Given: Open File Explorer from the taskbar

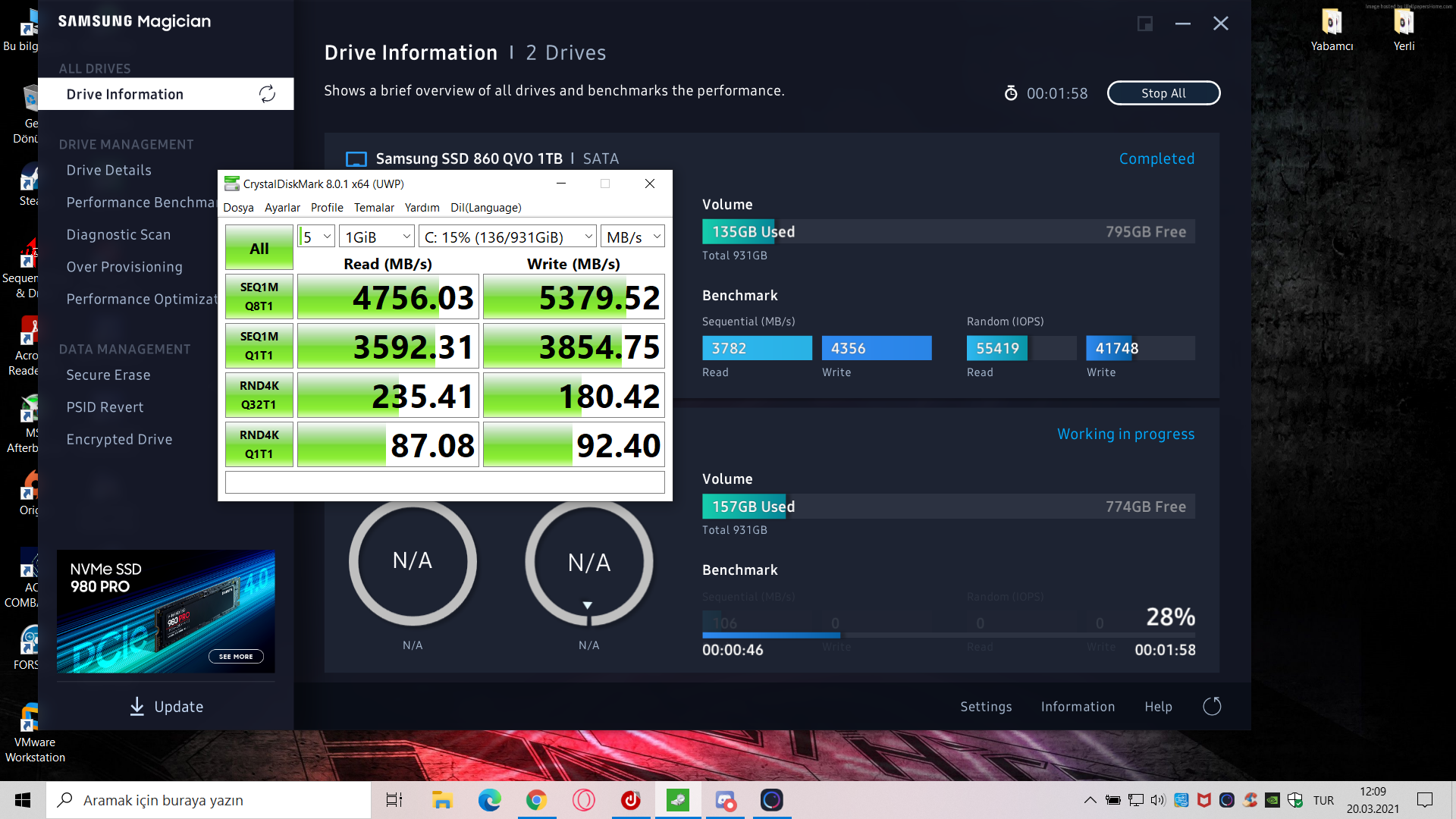Looking at the screenshot, I should click(442, 800).
